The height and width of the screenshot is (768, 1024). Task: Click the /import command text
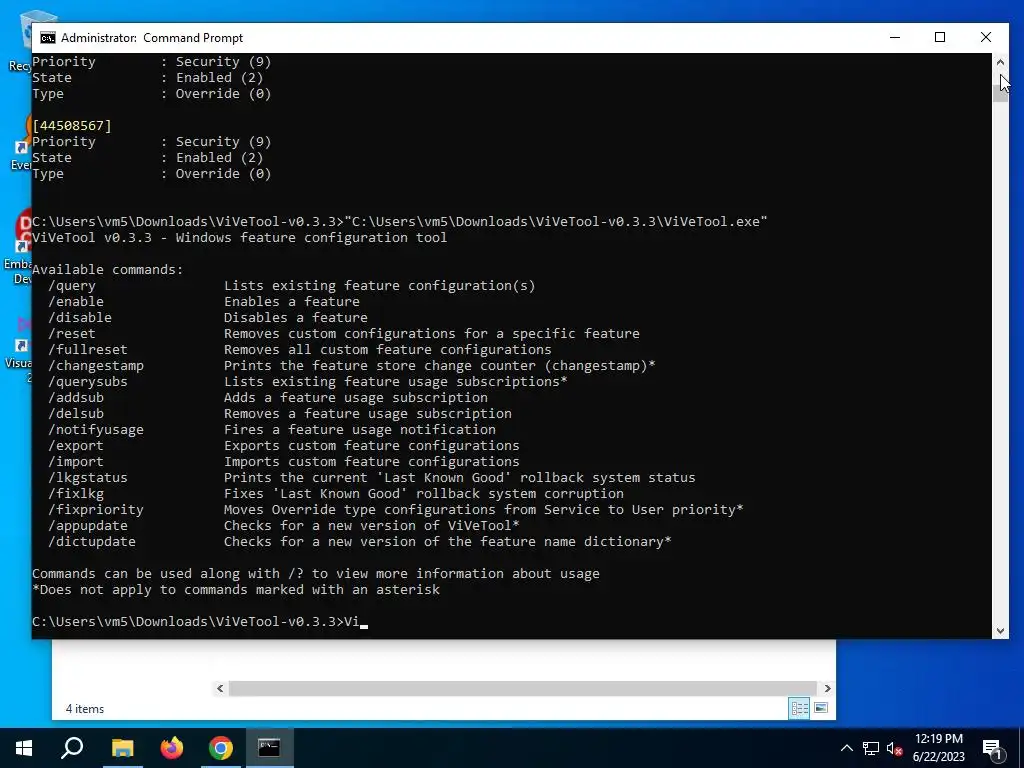pyautogui.click(x=76, y=462)
